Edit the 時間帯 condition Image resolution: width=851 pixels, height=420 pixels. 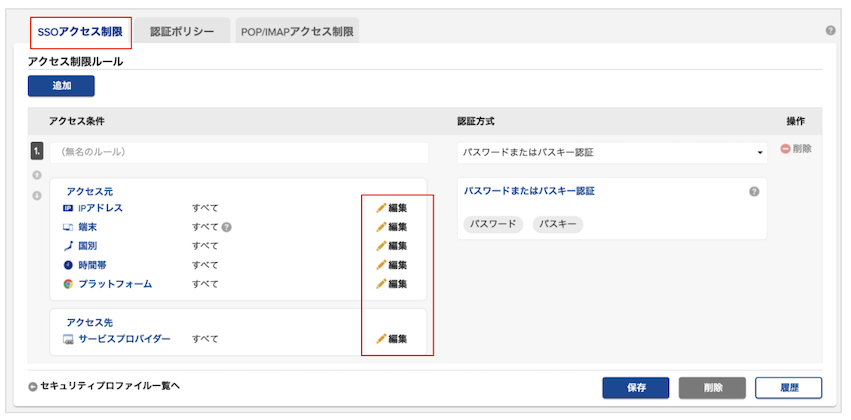point(392,265)
